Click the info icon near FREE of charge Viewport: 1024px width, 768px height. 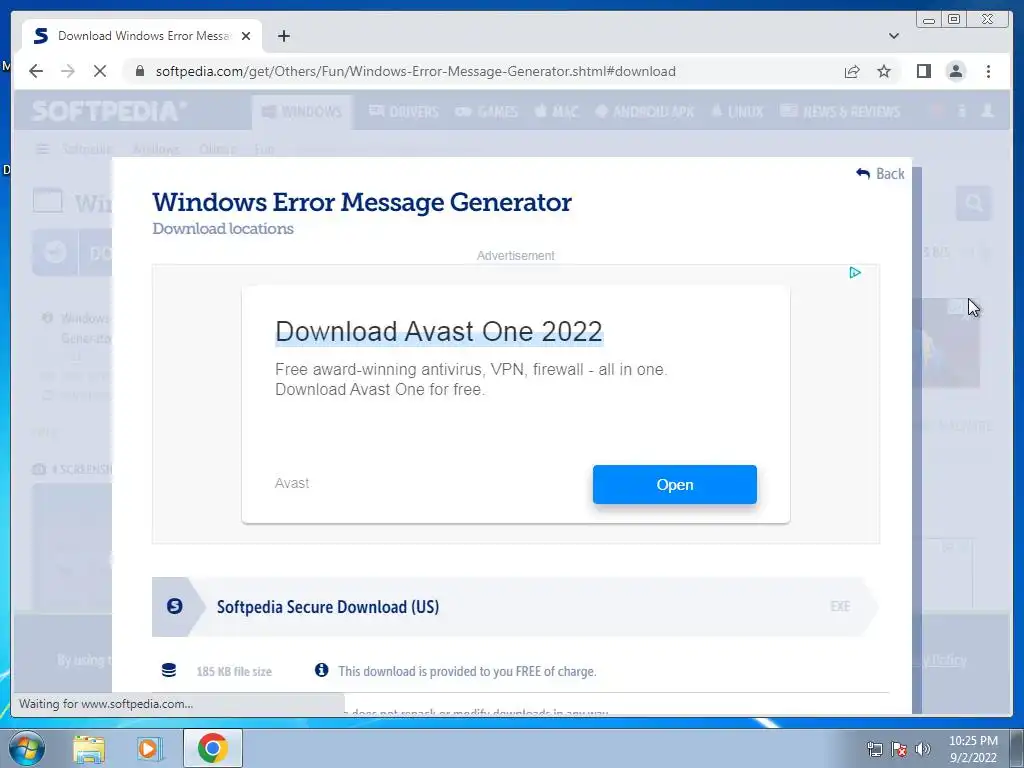(321, 670)
